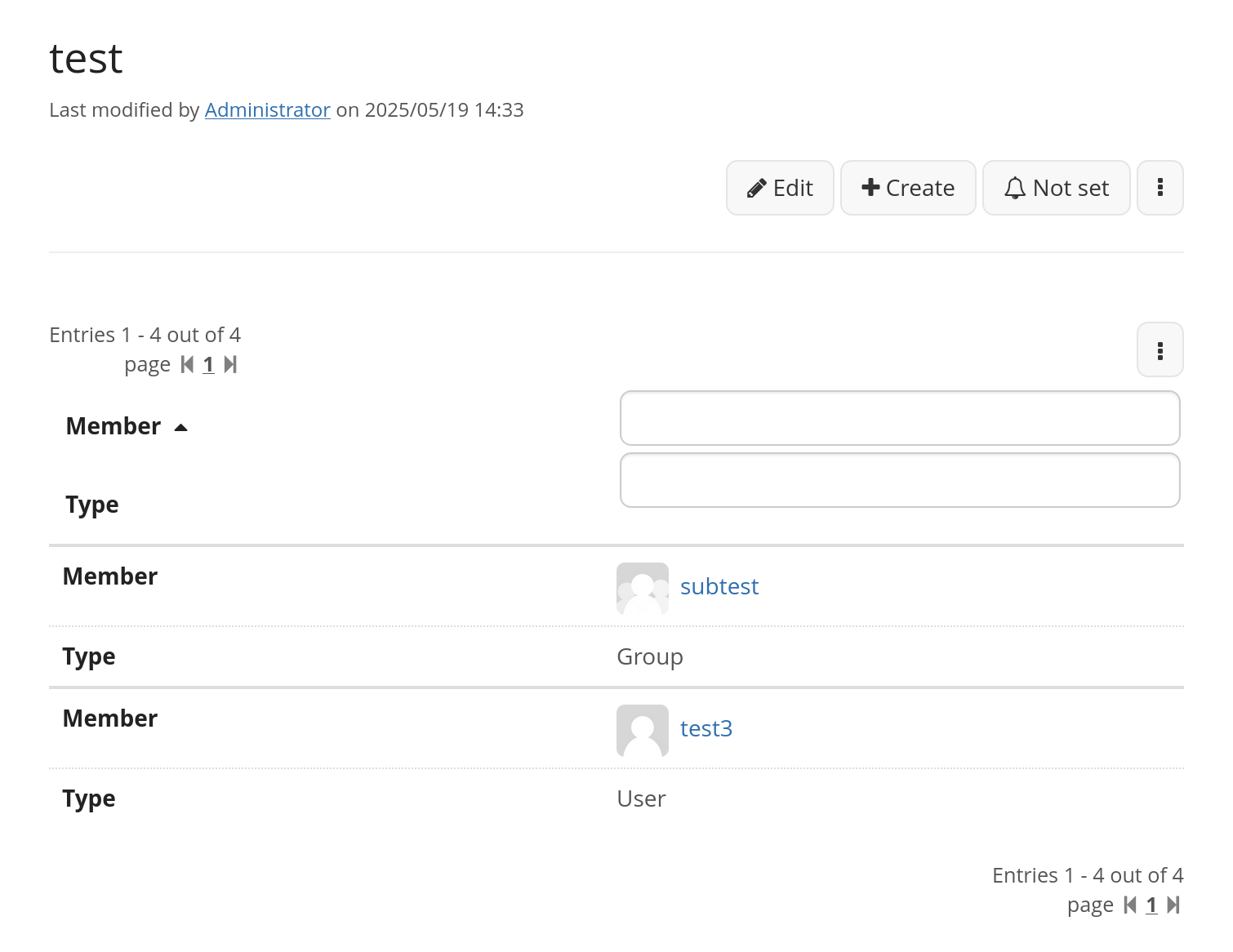
Task: Go to last page in bottom pagination
Action: tap(1173, 905)
